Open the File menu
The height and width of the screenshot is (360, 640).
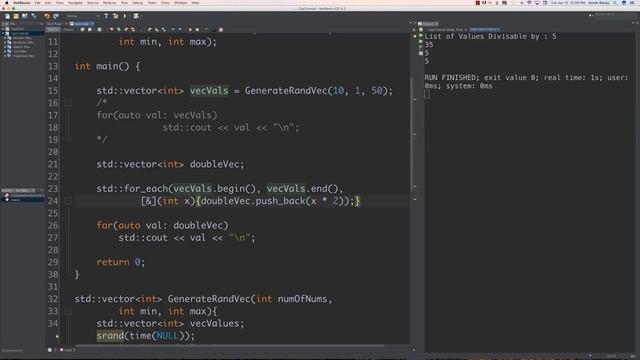(37, 3)
